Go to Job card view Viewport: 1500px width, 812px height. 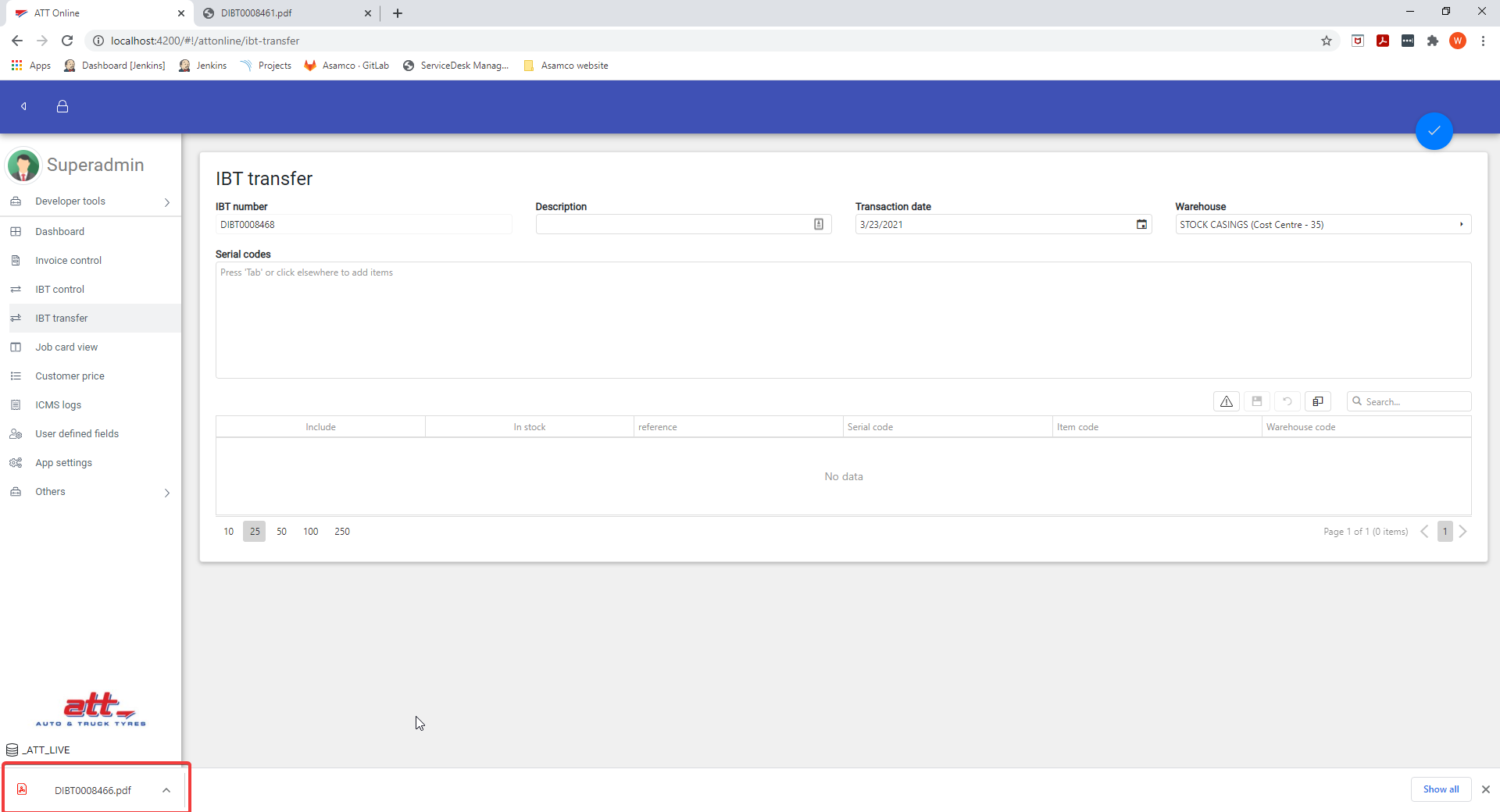tap(66, 347)
